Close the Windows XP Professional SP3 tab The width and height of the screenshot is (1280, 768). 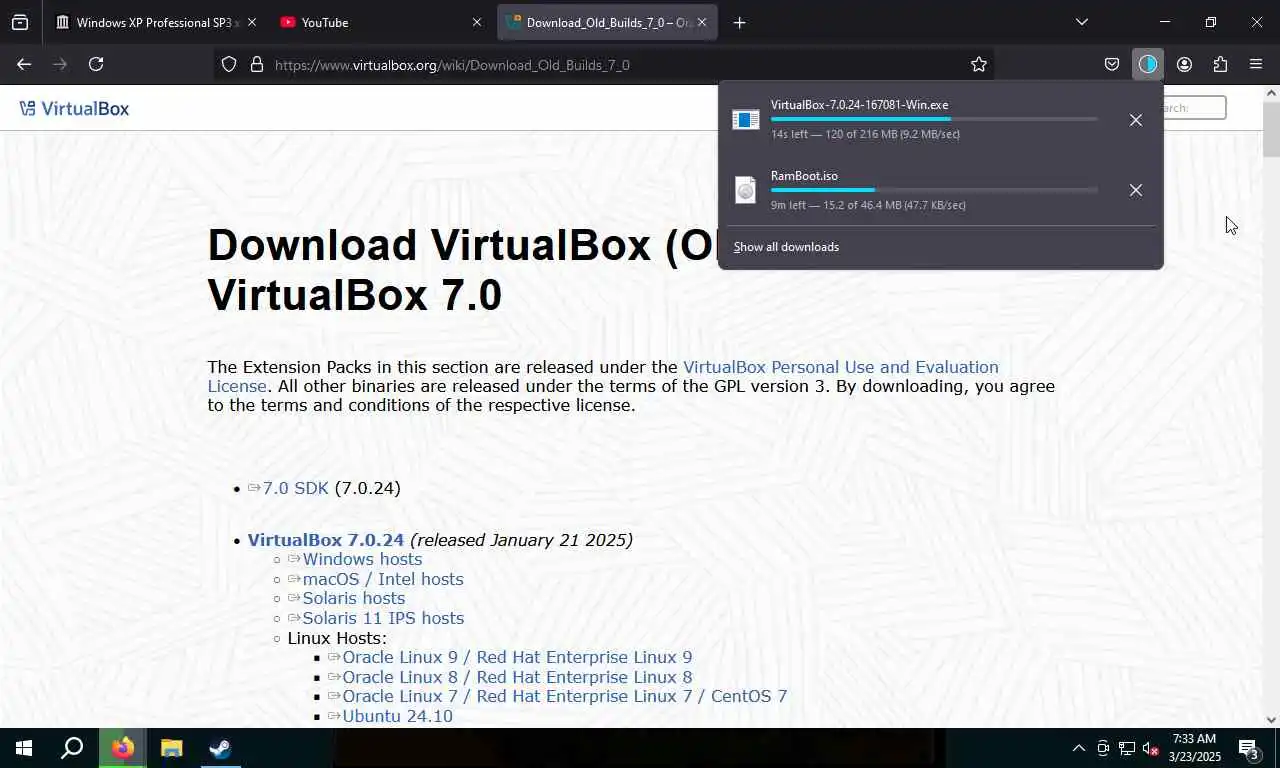point(251,22)
